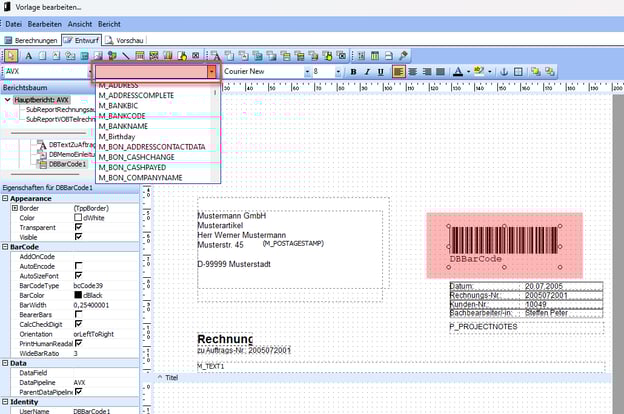Apply center text alignment
The width and height of the screenshot is (624, 414).
(x=413, y=72)
